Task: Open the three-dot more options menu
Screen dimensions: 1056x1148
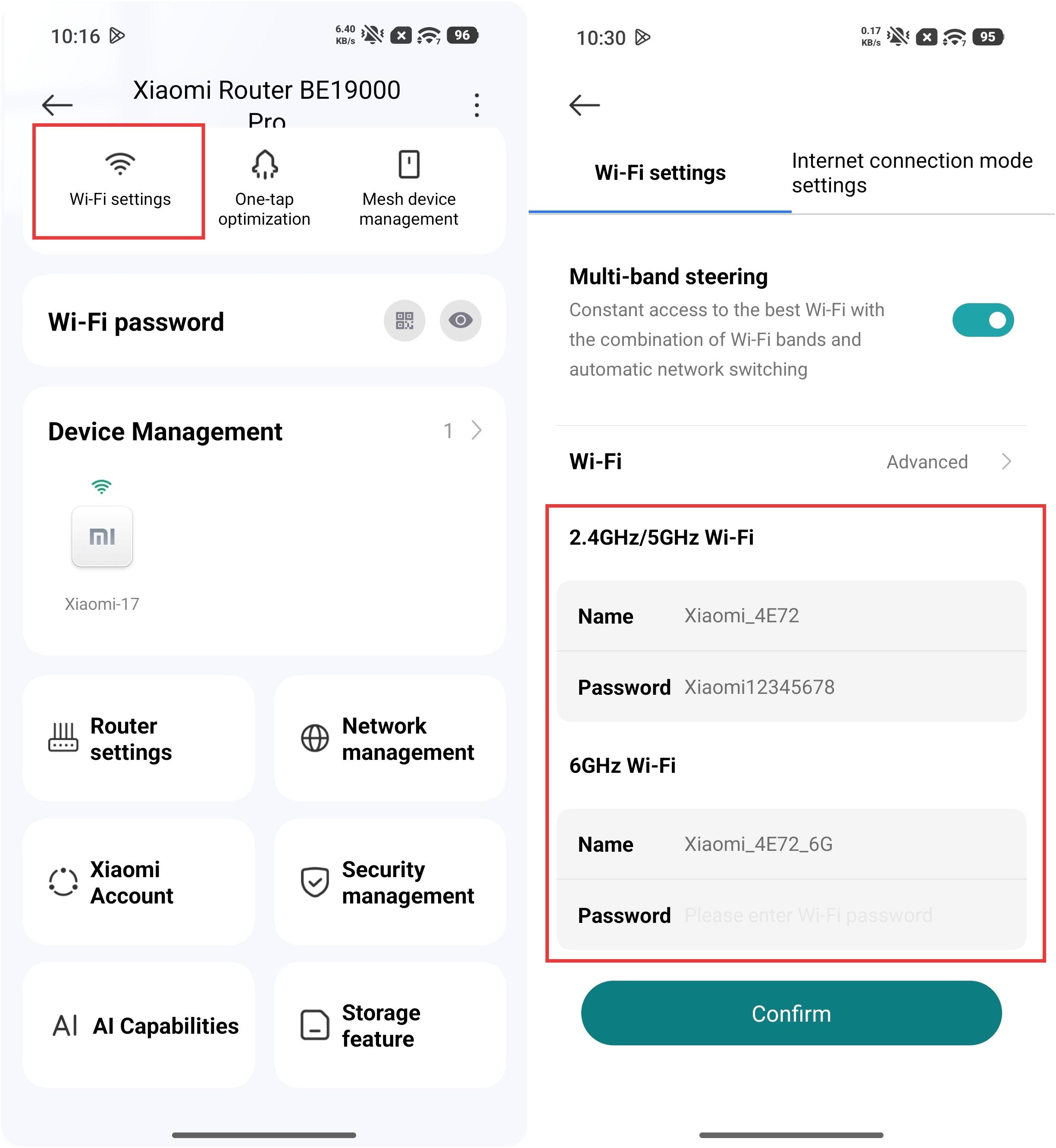Action: [476, 105]
